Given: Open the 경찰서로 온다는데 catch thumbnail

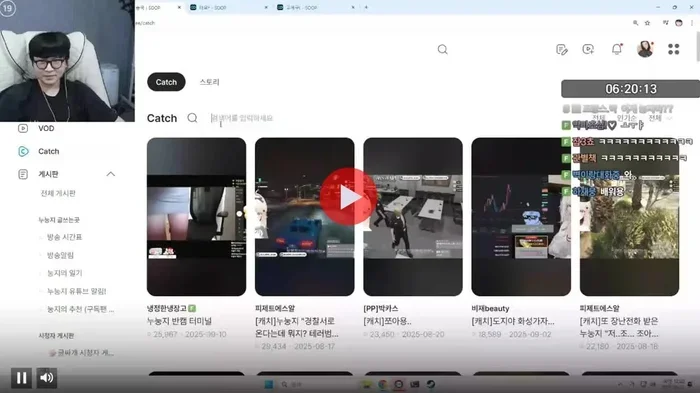Looking at the screenshot, I should pos(304,217).
